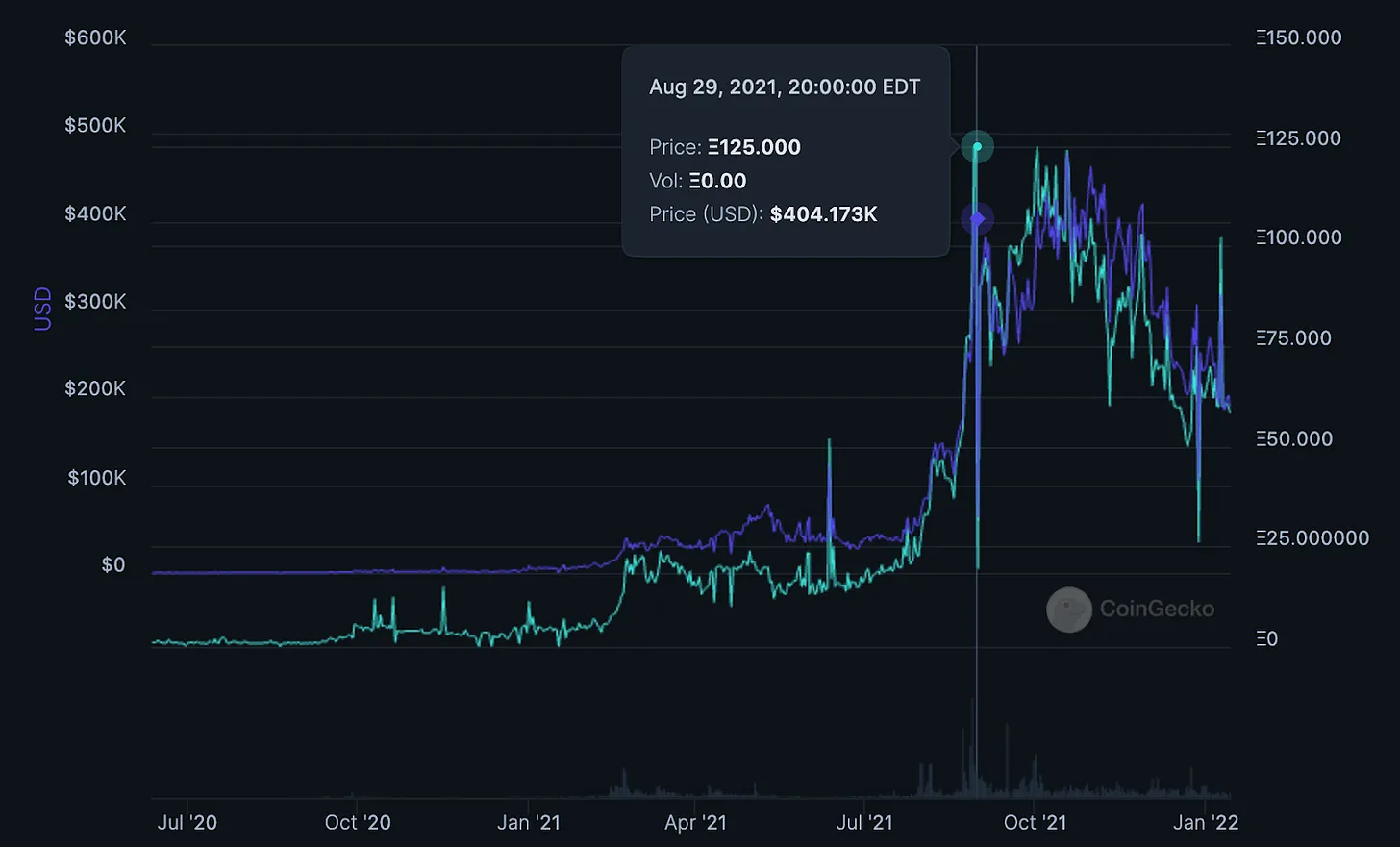Screen dimensions: 1400x847
Task: Click the Jul '20 date label
Action: 187,822
